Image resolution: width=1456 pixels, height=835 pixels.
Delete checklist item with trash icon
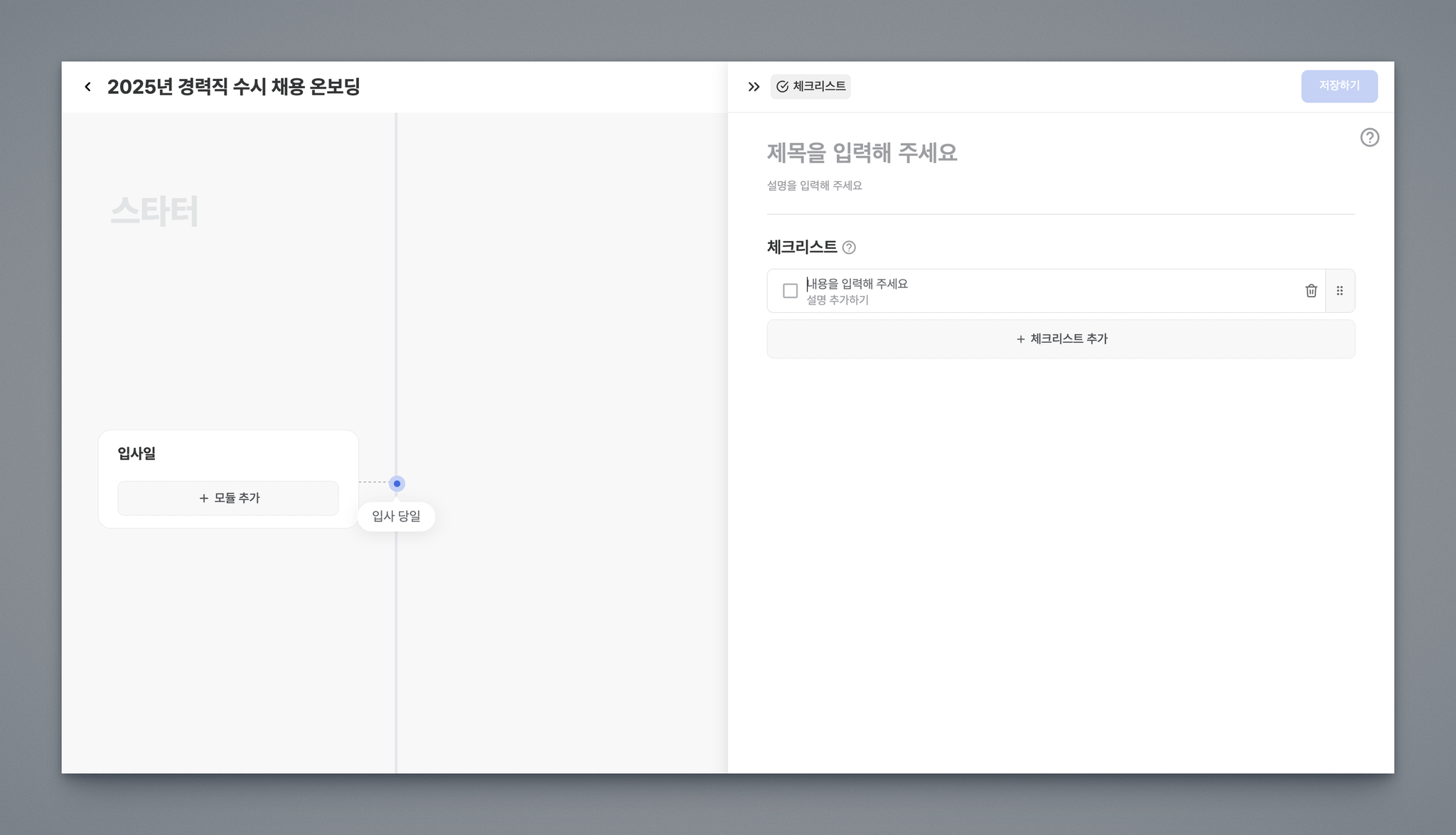pos(1311,291)
